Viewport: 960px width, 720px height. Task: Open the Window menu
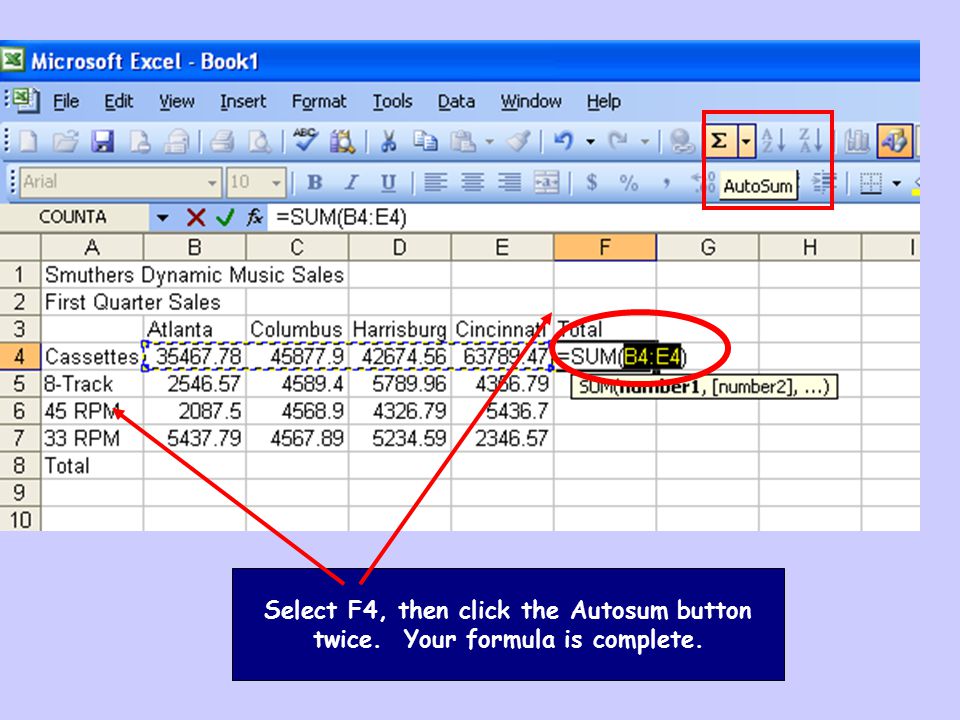(x=531, y=101)
